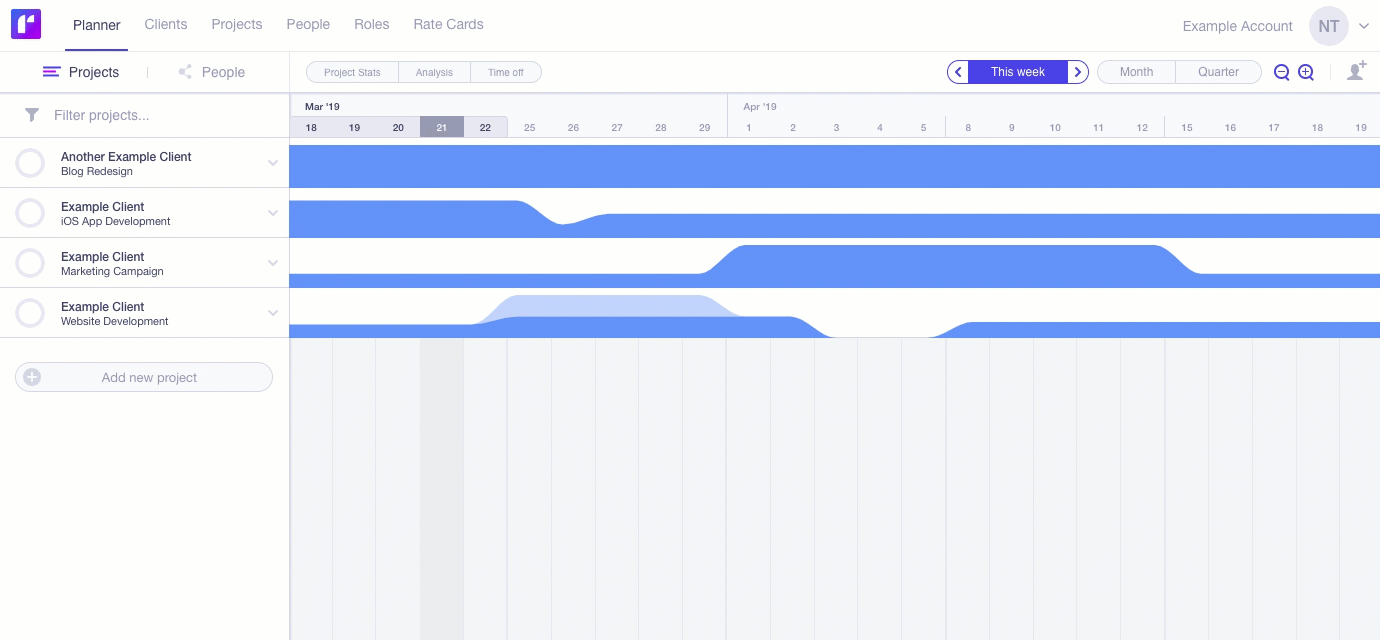
Task: Toggle the Time off view
Action: pyautogui.click(x=505, y=72)
